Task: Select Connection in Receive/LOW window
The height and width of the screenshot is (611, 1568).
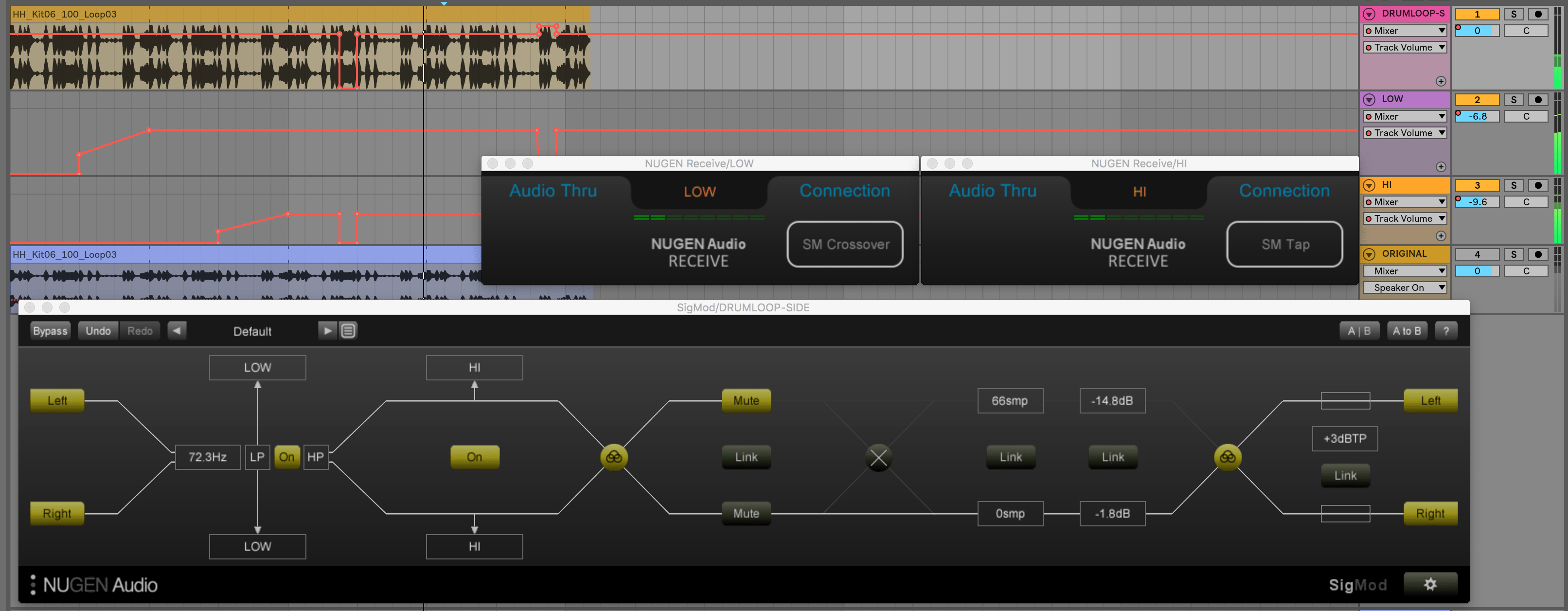Action: tap(844, 191)
